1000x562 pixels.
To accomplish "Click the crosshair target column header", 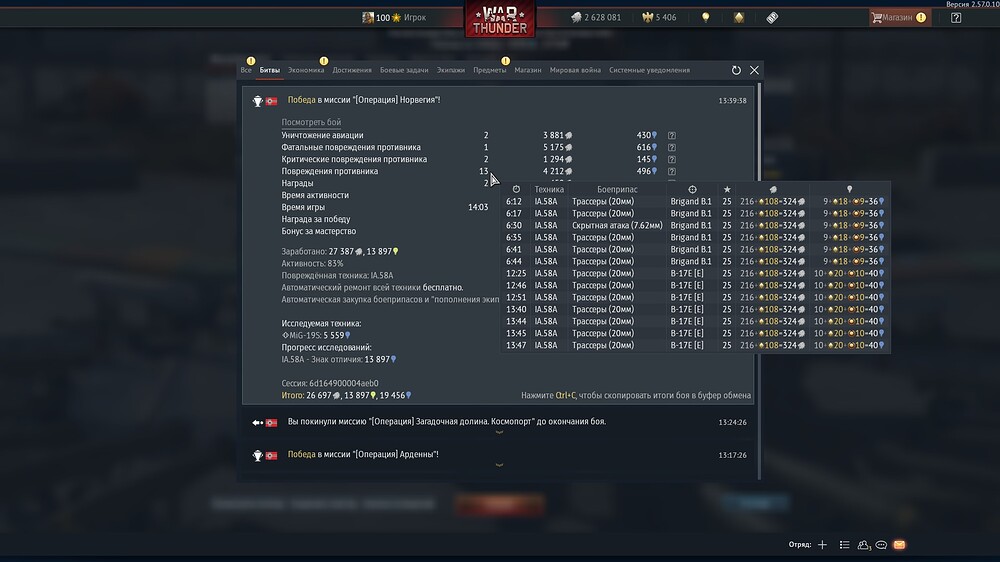I will [x=692, y=189].
